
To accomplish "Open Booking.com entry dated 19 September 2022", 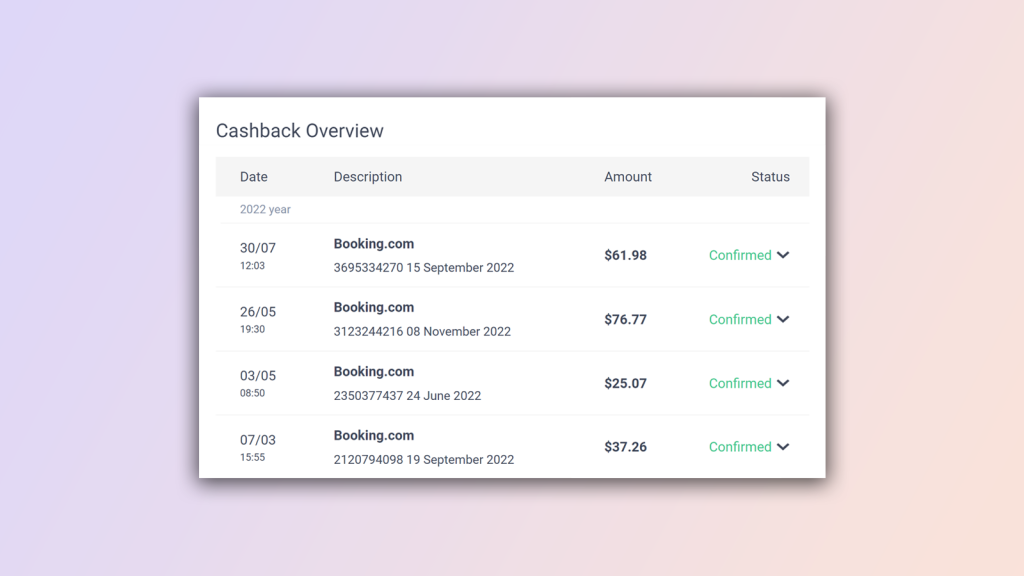I will (424, 447).
